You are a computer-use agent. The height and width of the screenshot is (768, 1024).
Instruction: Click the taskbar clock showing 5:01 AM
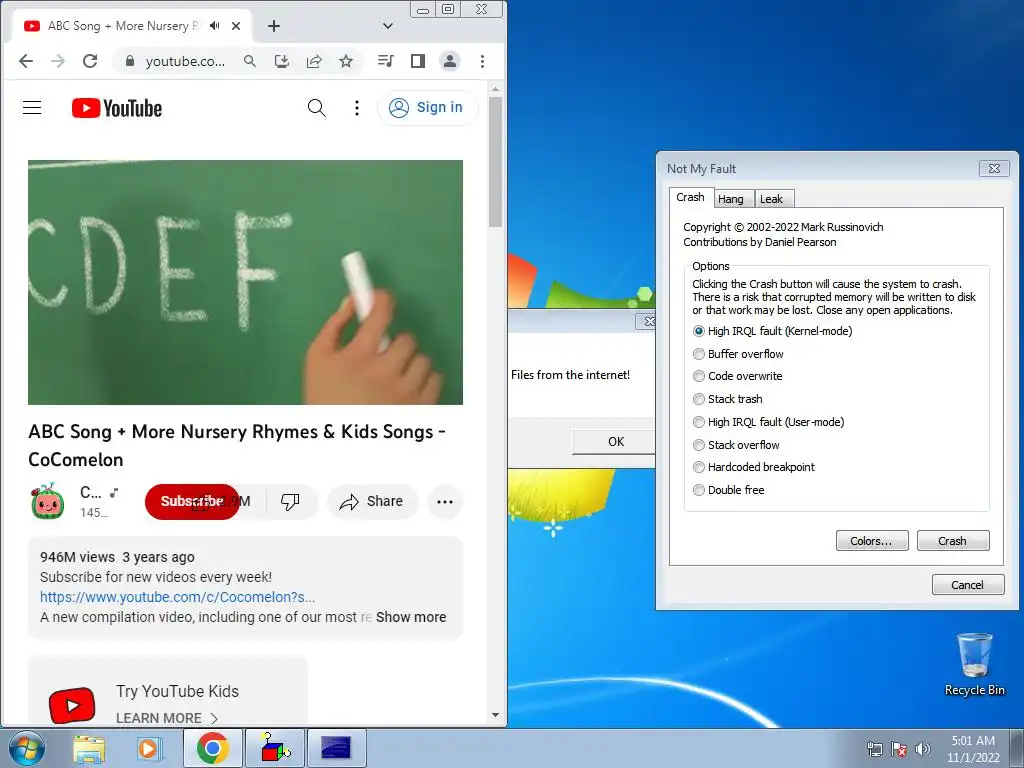[973, 749]
